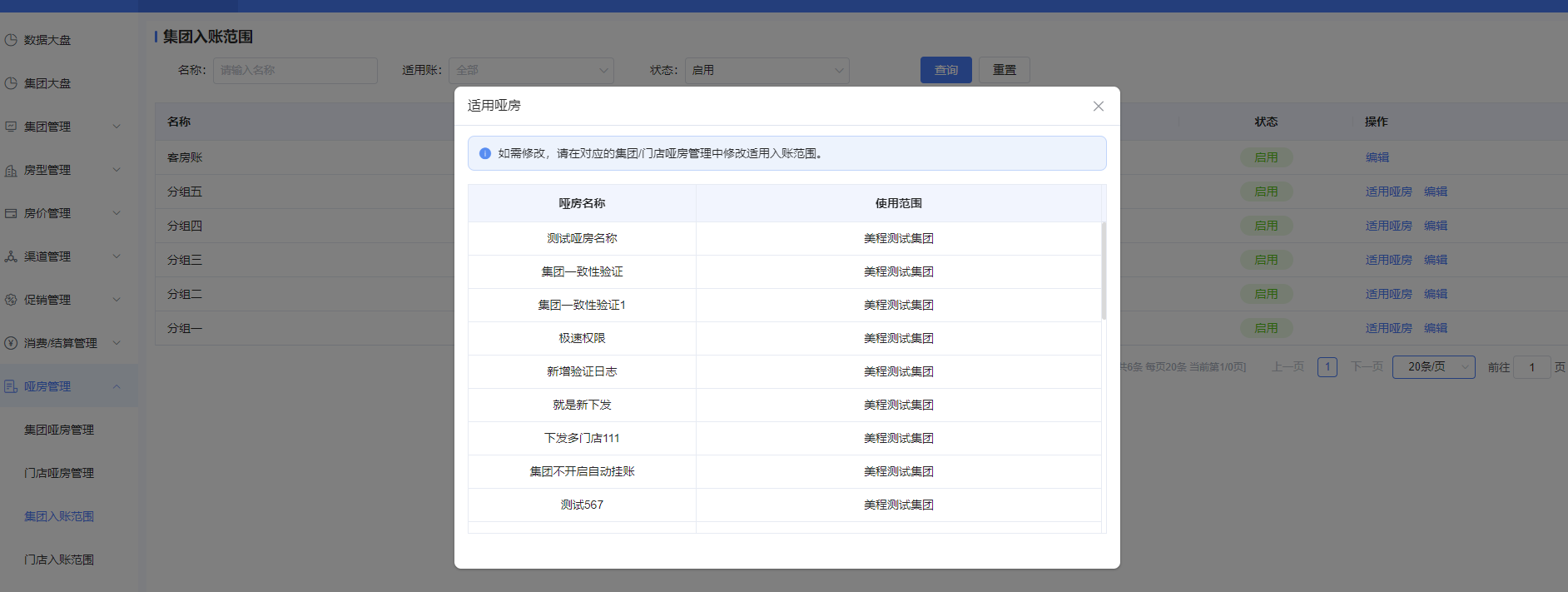Collapse the 哑房管理 menu chevron

pos(117,386)
